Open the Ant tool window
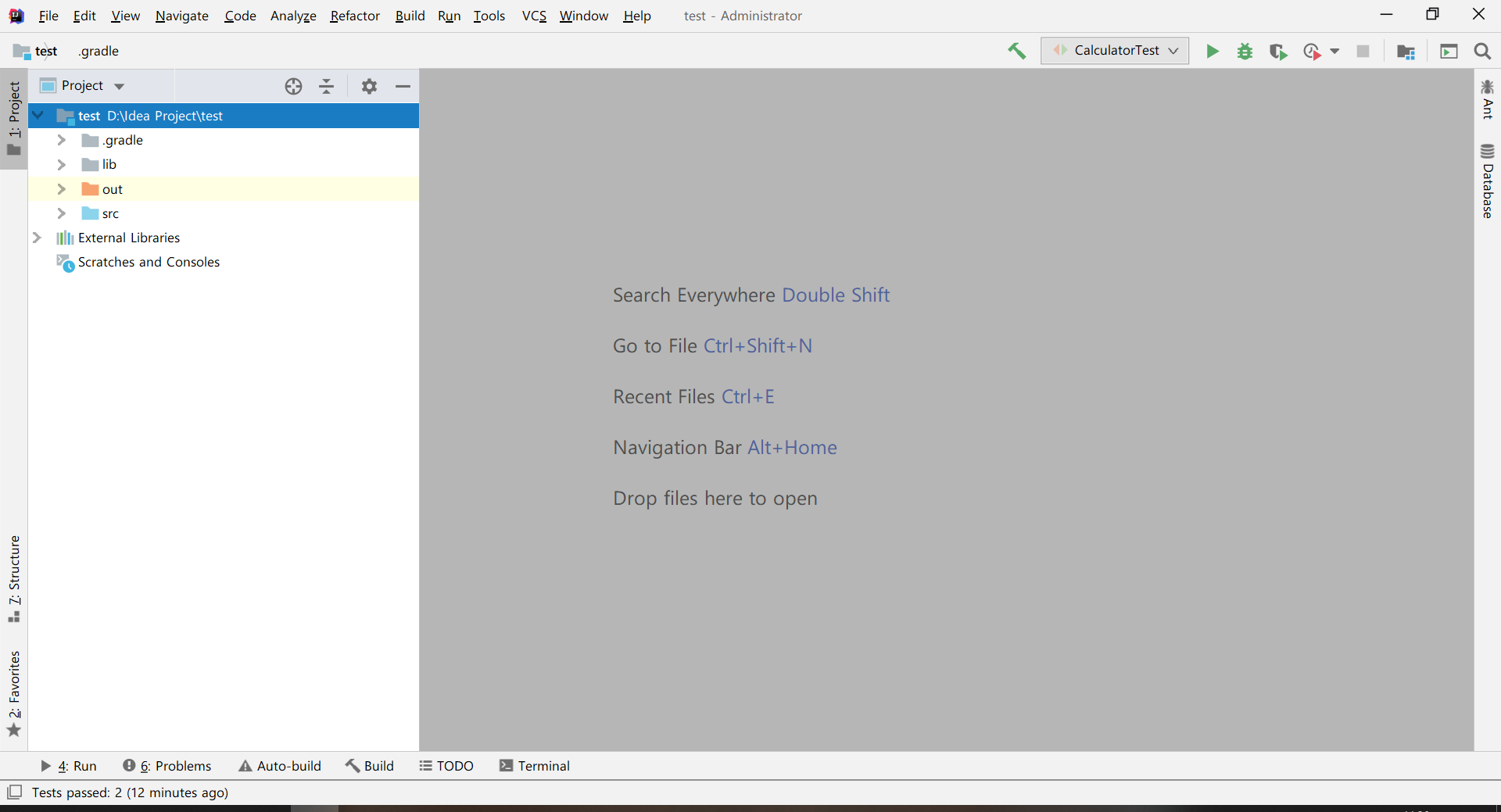Screen dimensions: 1501x812 click(1488, 99)
